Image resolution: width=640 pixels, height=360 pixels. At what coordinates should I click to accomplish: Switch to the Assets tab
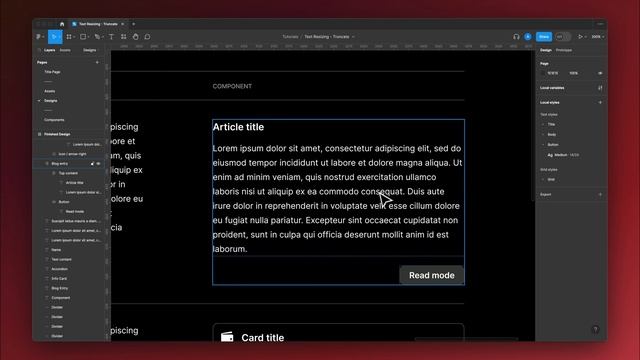tap(65, 50)
